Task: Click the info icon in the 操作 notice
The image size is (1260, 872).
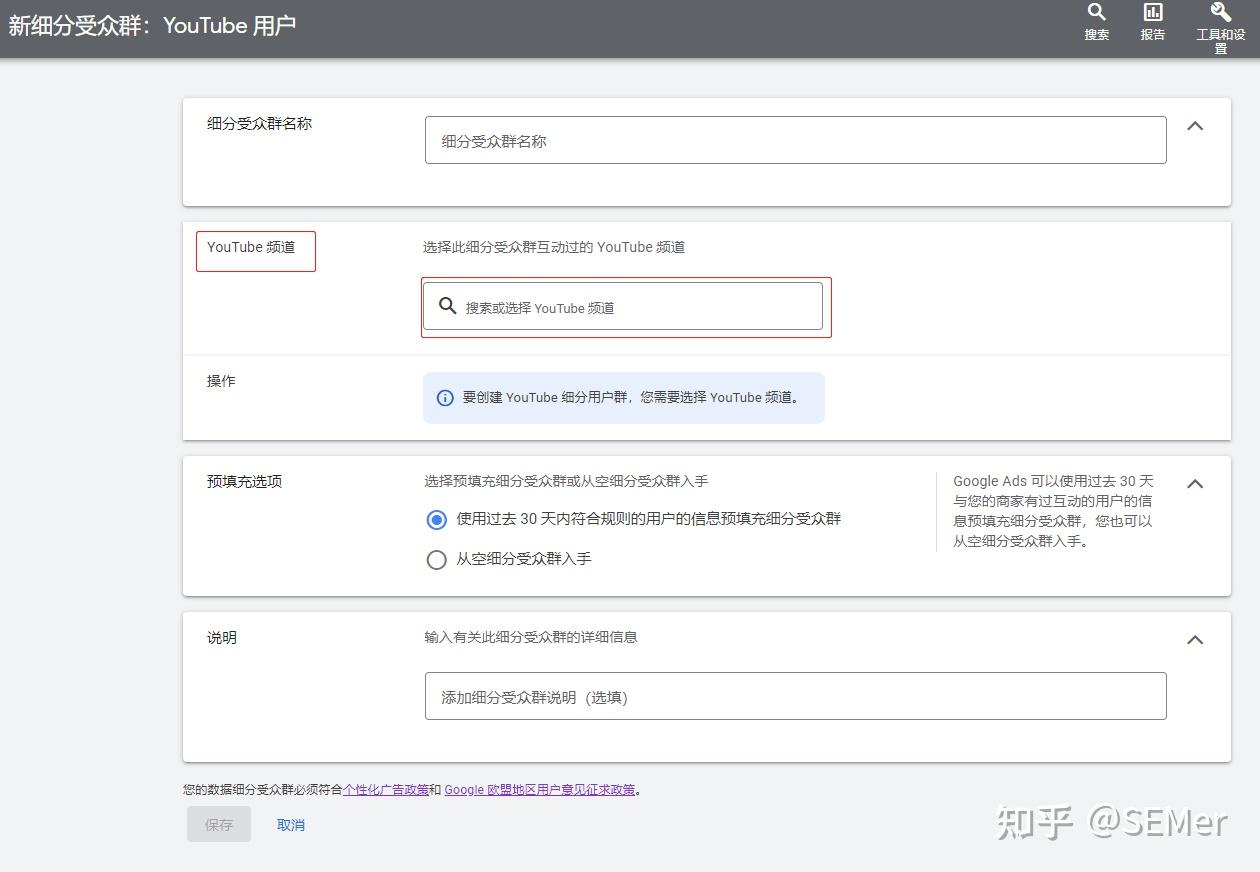Action: point(445,398)
